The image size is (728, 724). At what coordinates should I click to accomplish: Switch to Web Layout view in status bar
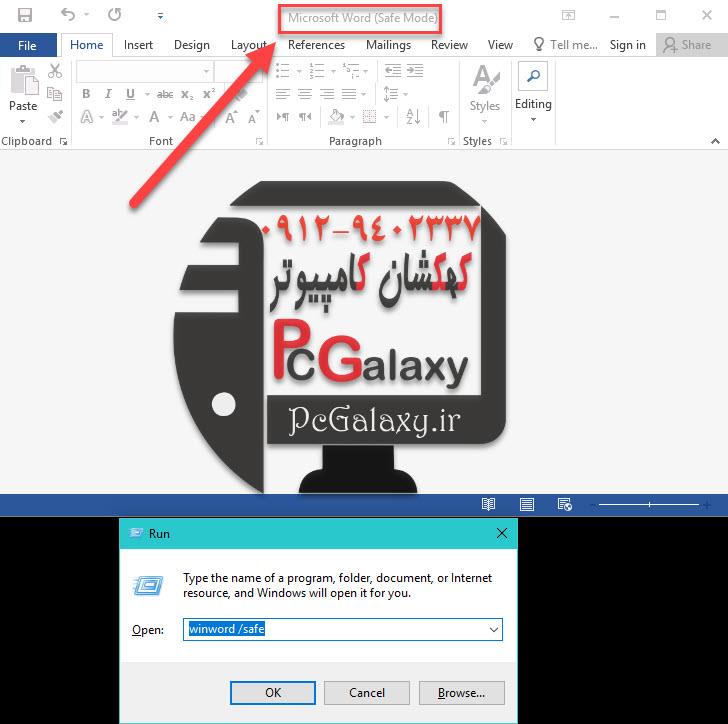click(564, 505)
